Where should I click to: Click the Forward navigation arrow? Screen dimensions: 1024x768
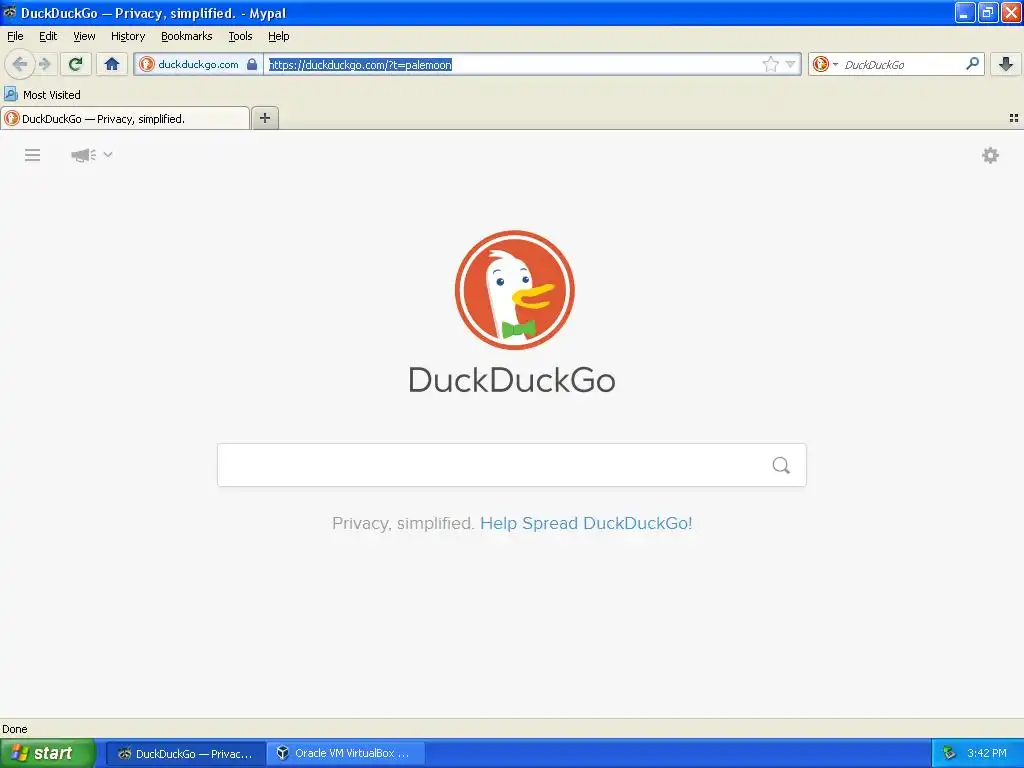[44, 64]
